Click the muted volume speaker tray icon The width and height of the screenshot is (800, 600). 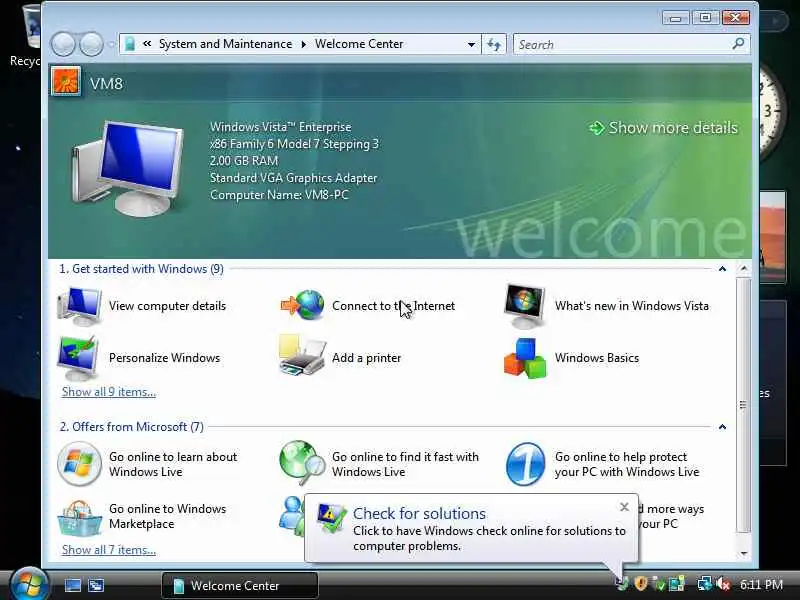pos(723,584)
